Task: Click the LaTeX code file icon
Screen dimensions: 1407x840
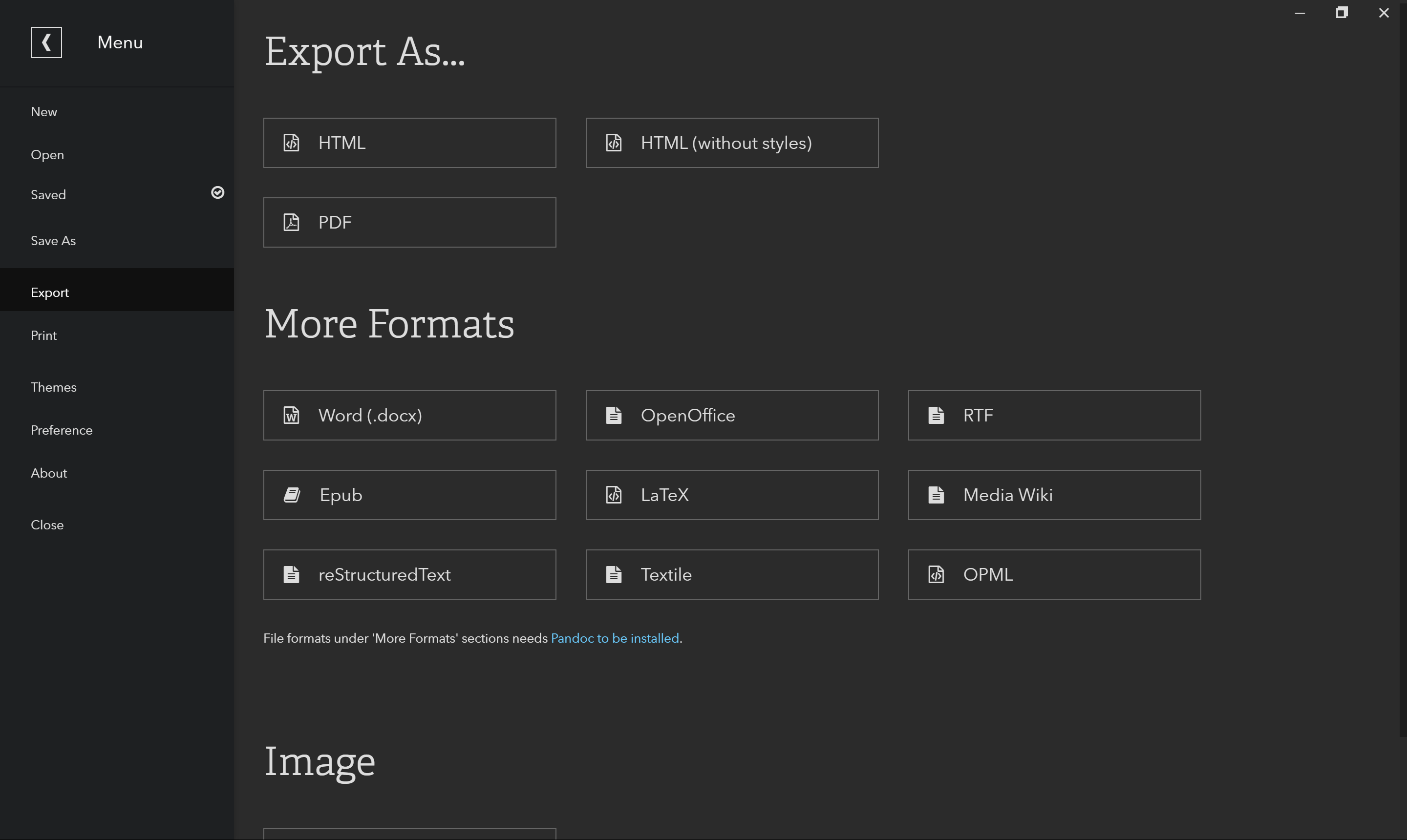Action: pos(614,495)
